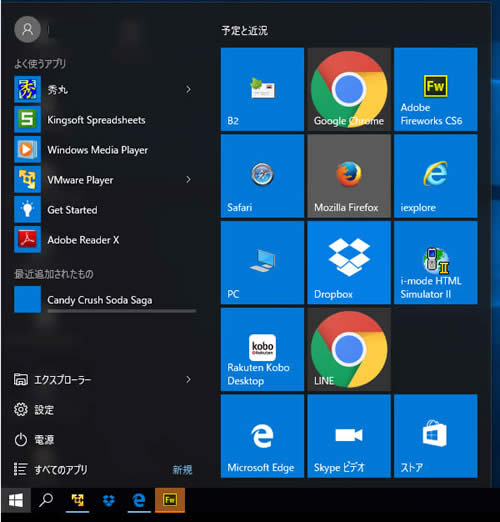
Task: Click the 予定と近況 group header
Action: pyautogui.click(x=244, y=31)
